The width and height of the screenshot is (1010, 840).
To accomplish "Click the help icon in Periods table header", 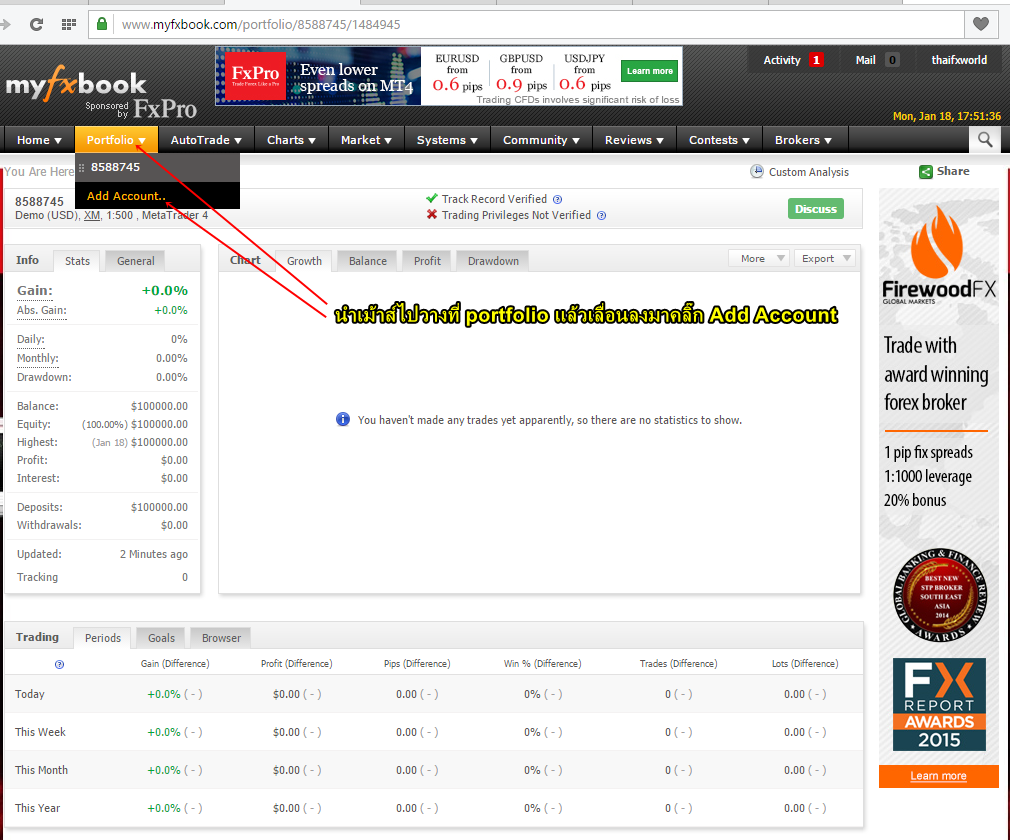I will 59,664.
